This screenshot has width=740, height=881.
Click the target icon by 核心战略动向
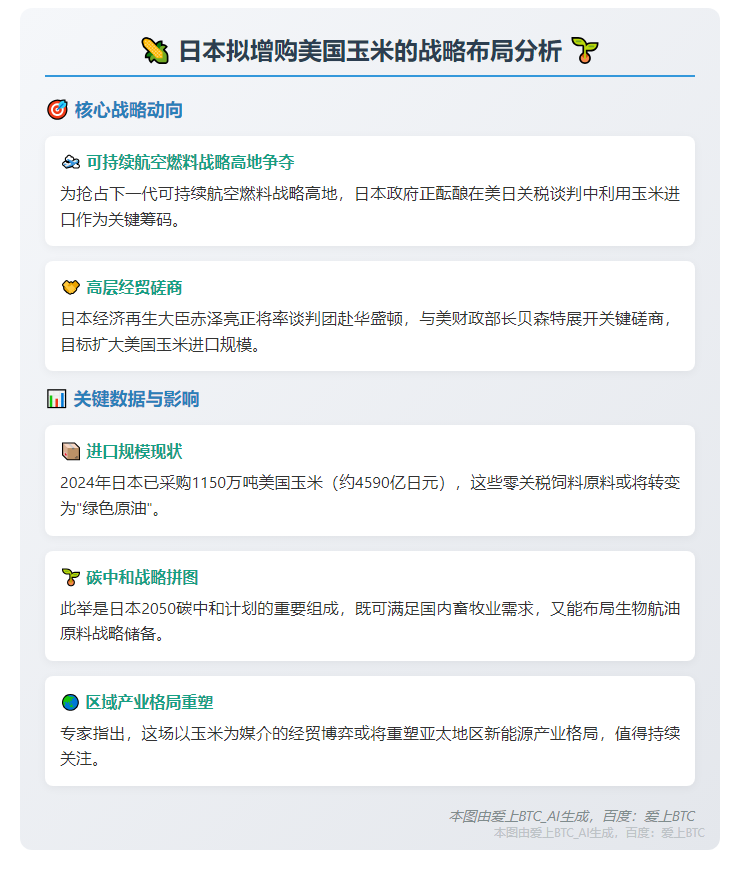coord(57,110)
